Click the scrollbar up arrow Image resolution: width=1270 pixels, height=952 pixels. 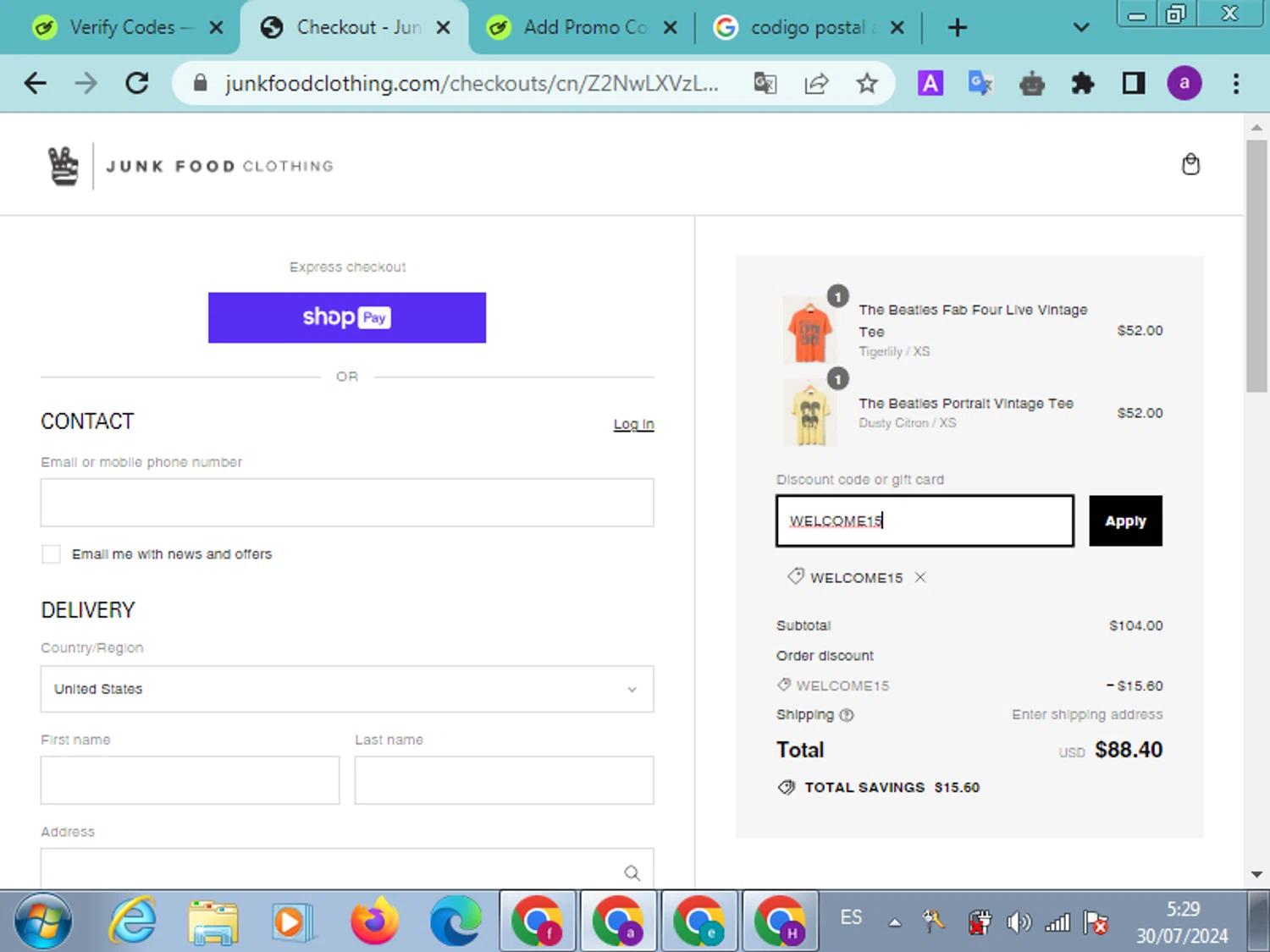pyautogui.click(x=1256, y=128)
